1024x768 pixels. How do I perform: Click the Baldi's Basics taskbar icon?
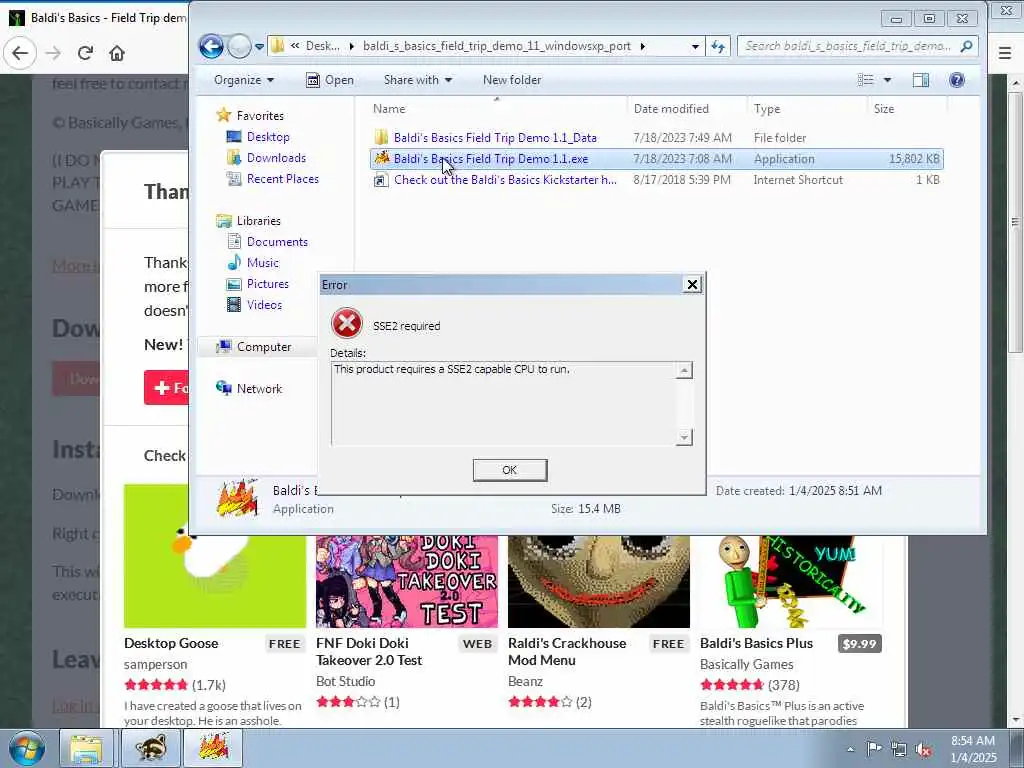(214, 748)
